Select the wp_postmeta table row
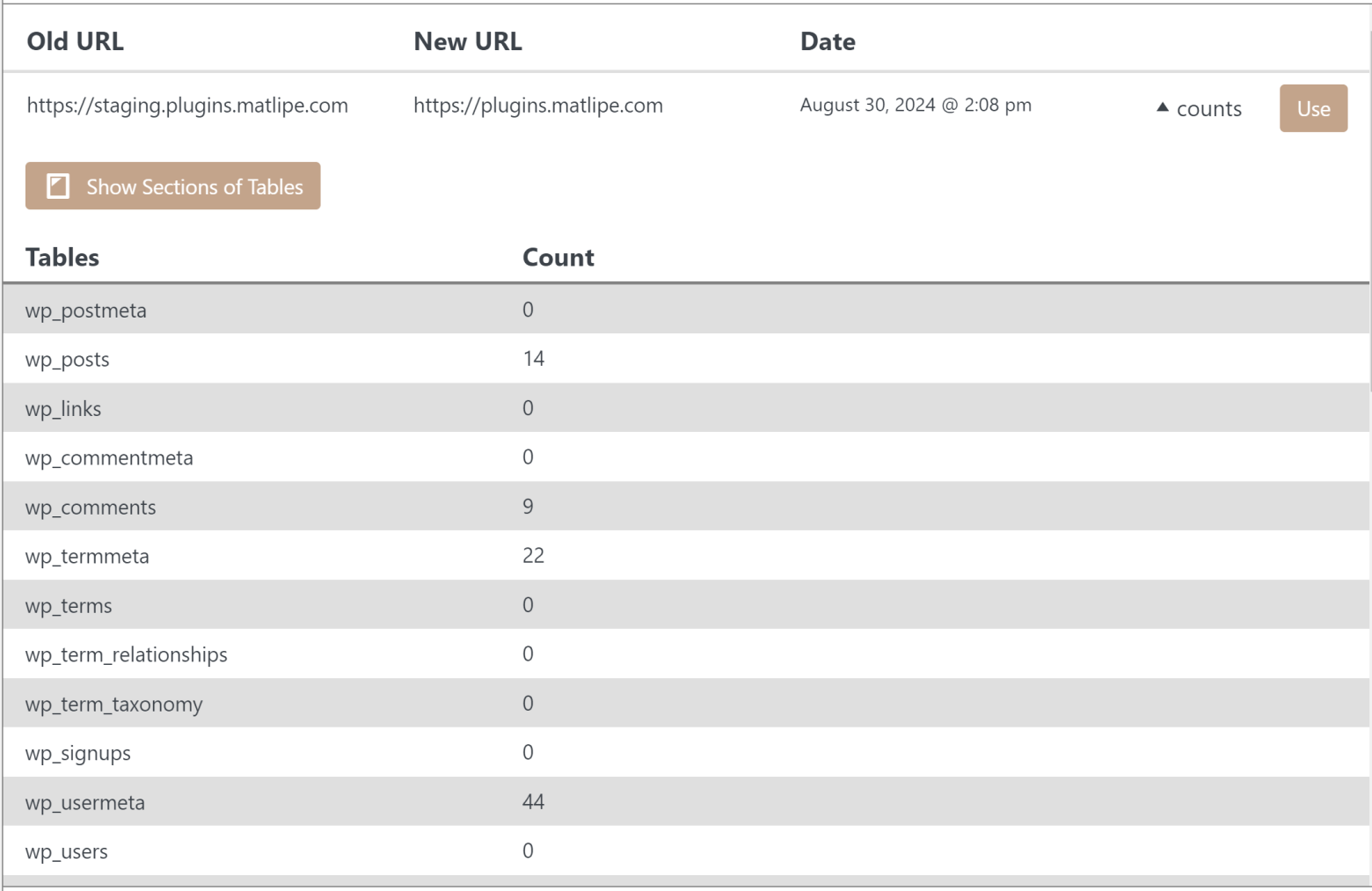Screen dimensions: 1372x891 [86, 310]
